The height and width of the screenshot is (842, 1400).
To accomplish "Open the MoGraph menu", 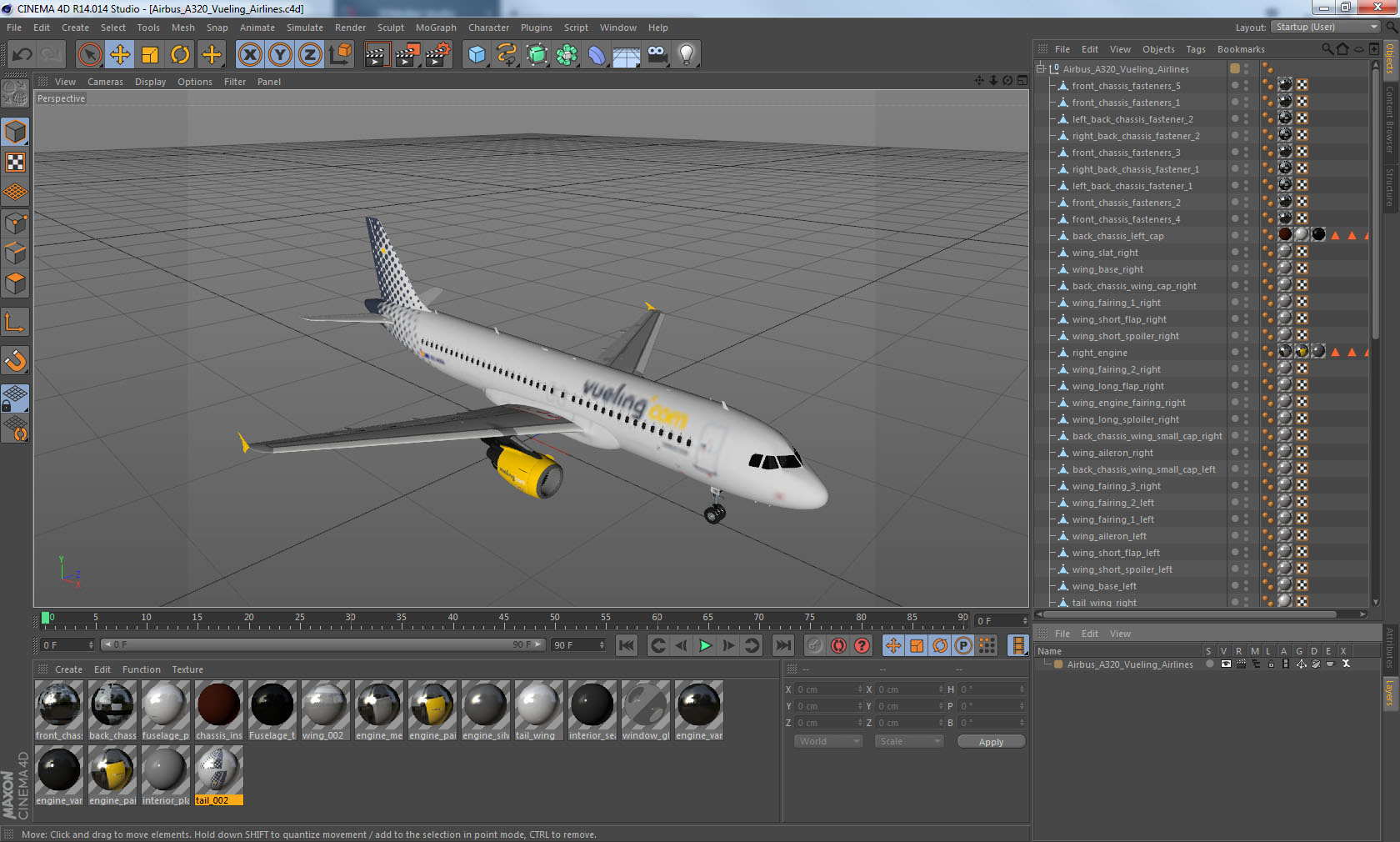I will click(x=436, y=28).
